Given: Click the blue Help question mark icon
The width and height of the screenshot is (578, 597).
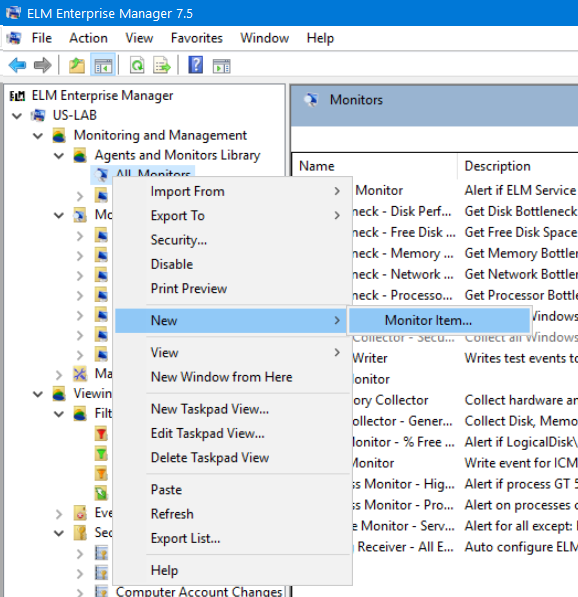Looking at the screenshot, I should point(195,65).
